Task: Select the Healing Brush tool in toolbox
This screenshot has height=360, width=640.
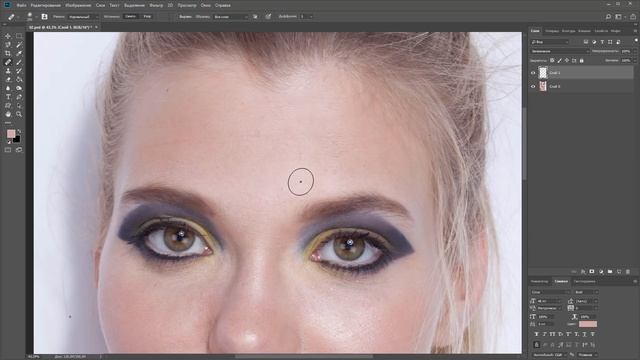Action: (8, 62)
